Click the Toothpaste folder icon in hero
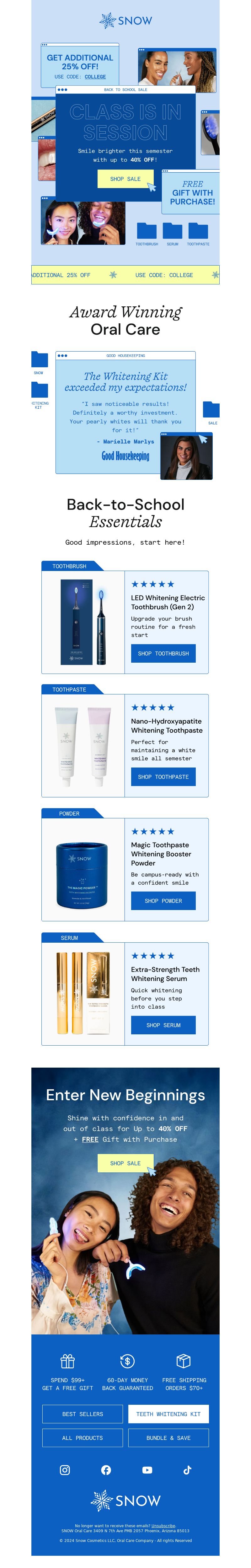 click(198, 231)
